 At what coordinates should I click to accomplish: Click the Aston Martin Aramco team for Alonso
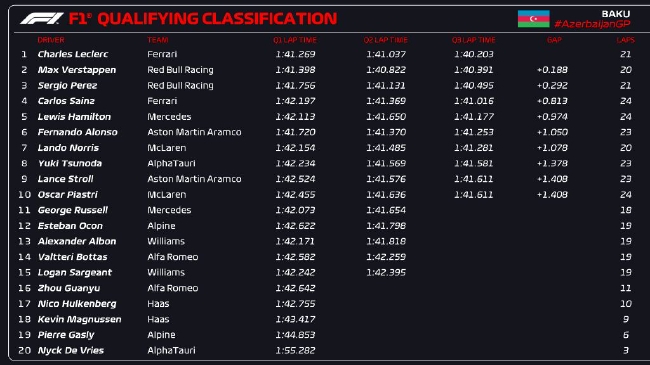(194, 132)
